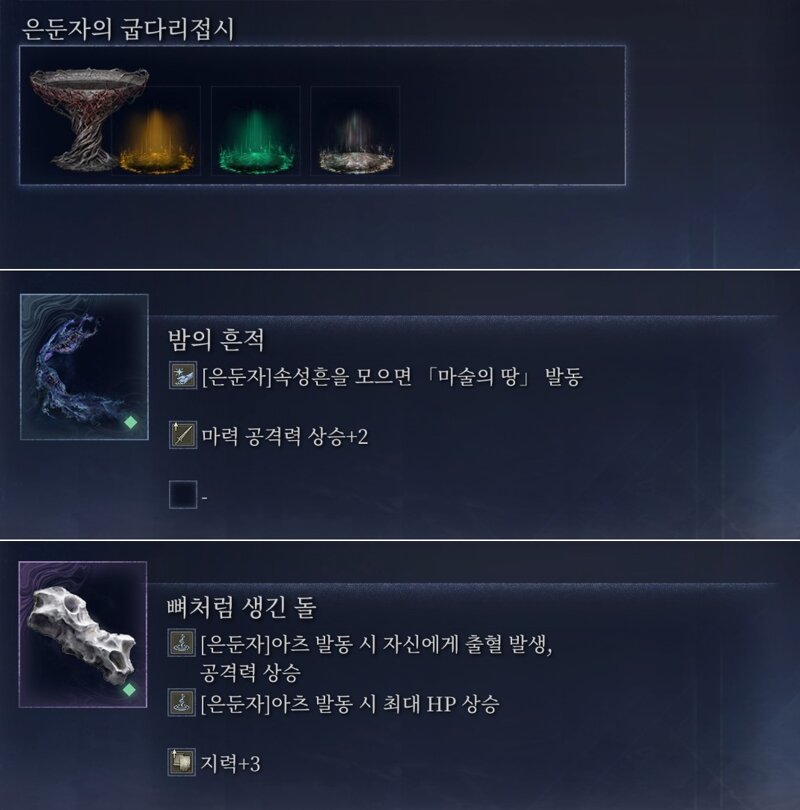This screenshot has height=810, width=800.
Task: Select the white glowing relic slot
Action: point(355,131)
